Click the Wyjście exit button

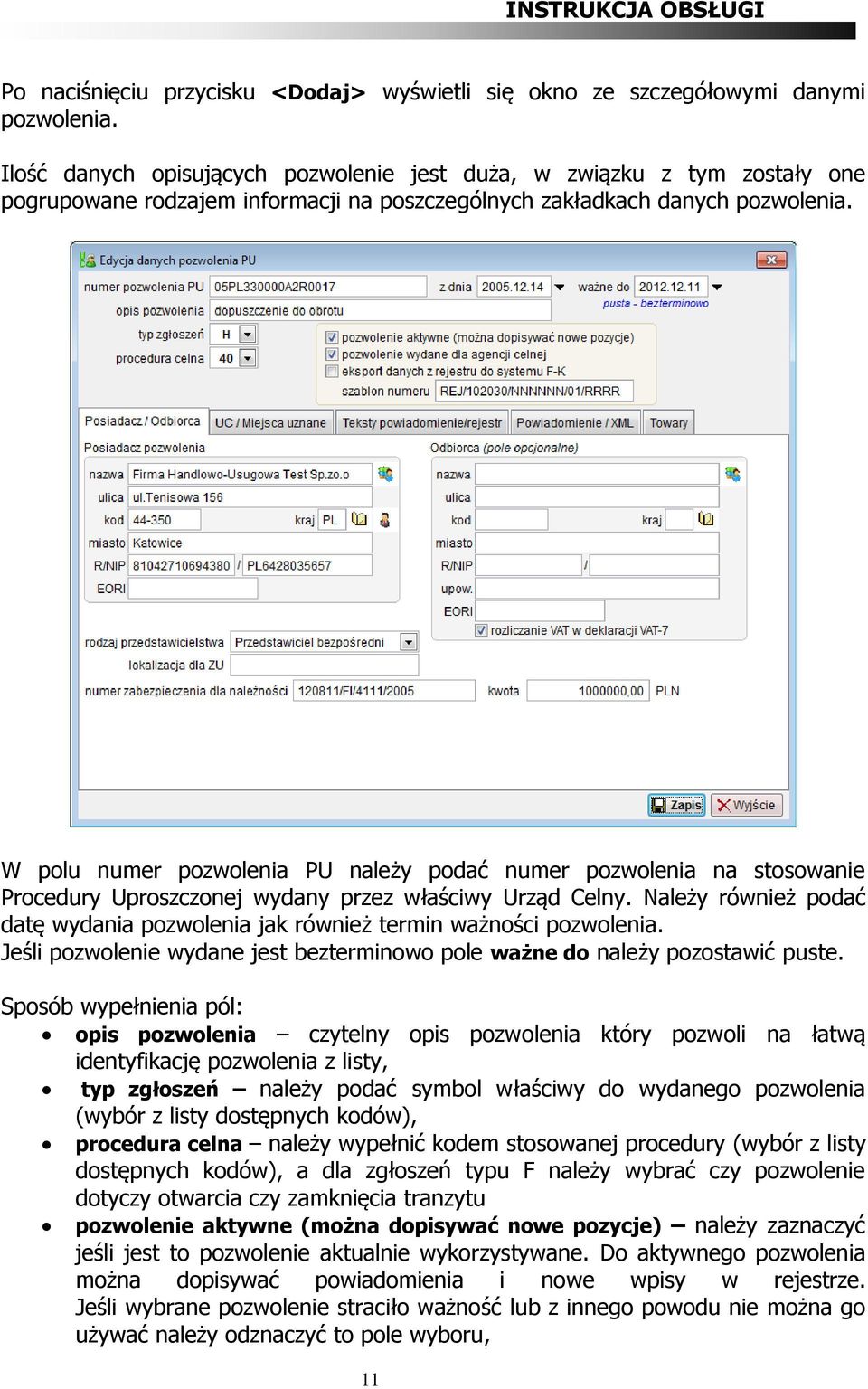click(x=747, y=805)
